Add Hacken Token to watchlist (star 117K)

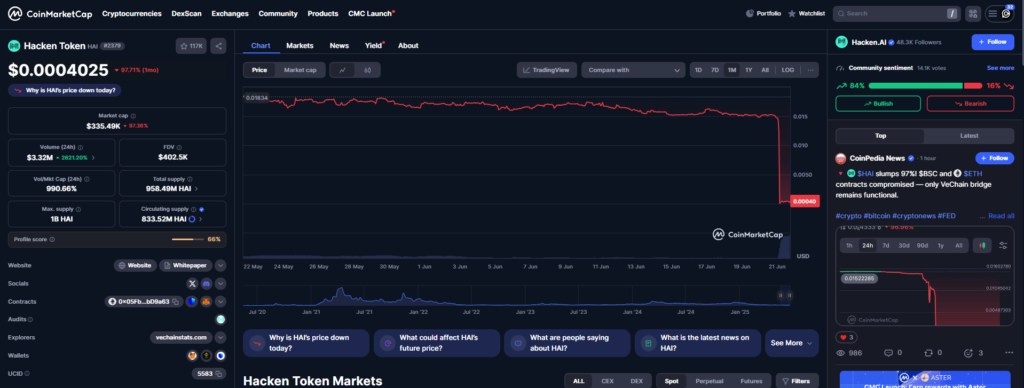(x=191, y=46)
